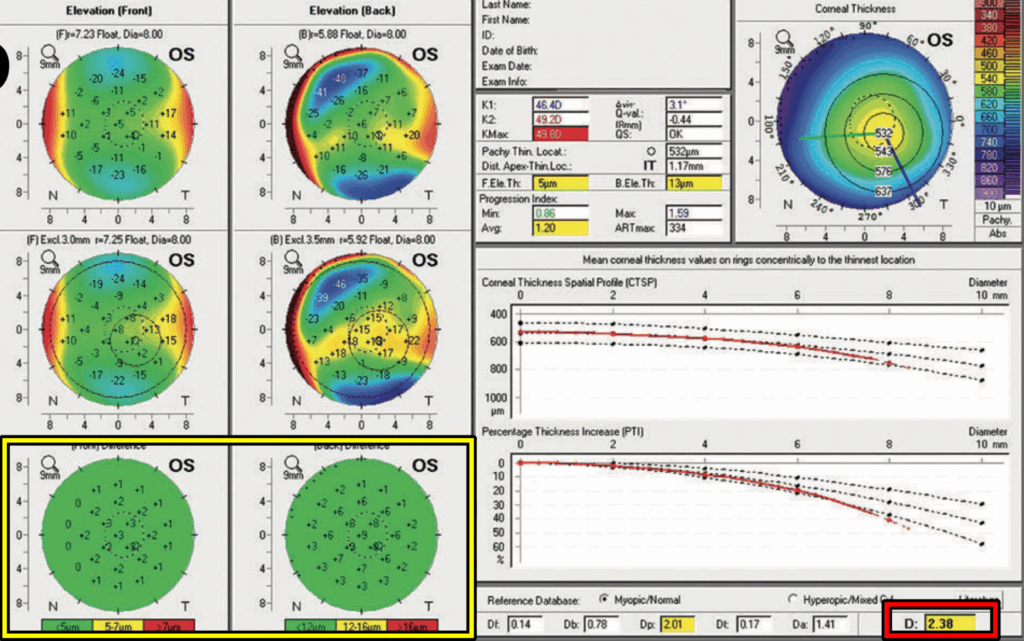Open the 10 µm step size selector
1024x641 pixels.
point(999,204)
